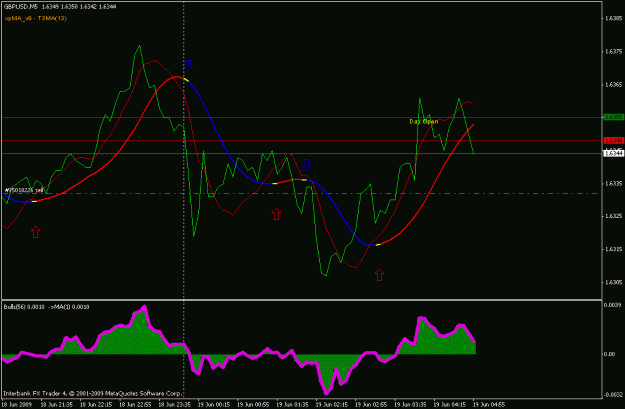625x409 pixels.
Task: Click the 19 Jun 00:55 time label
Action: 253,405
